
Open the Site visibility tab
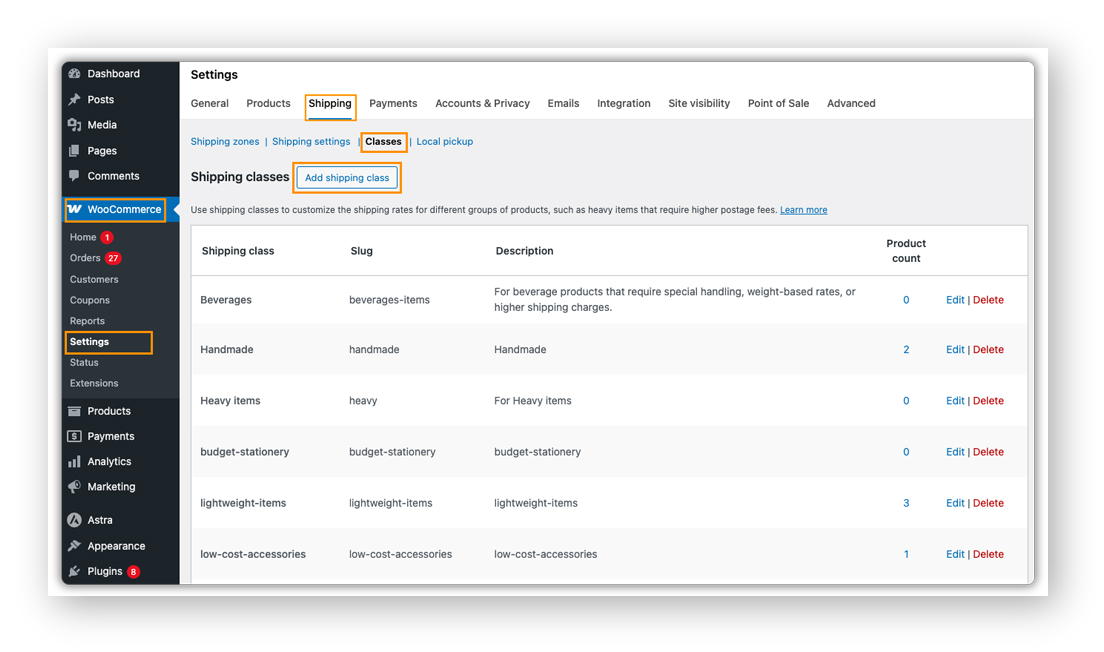click(x=699, y=103)
